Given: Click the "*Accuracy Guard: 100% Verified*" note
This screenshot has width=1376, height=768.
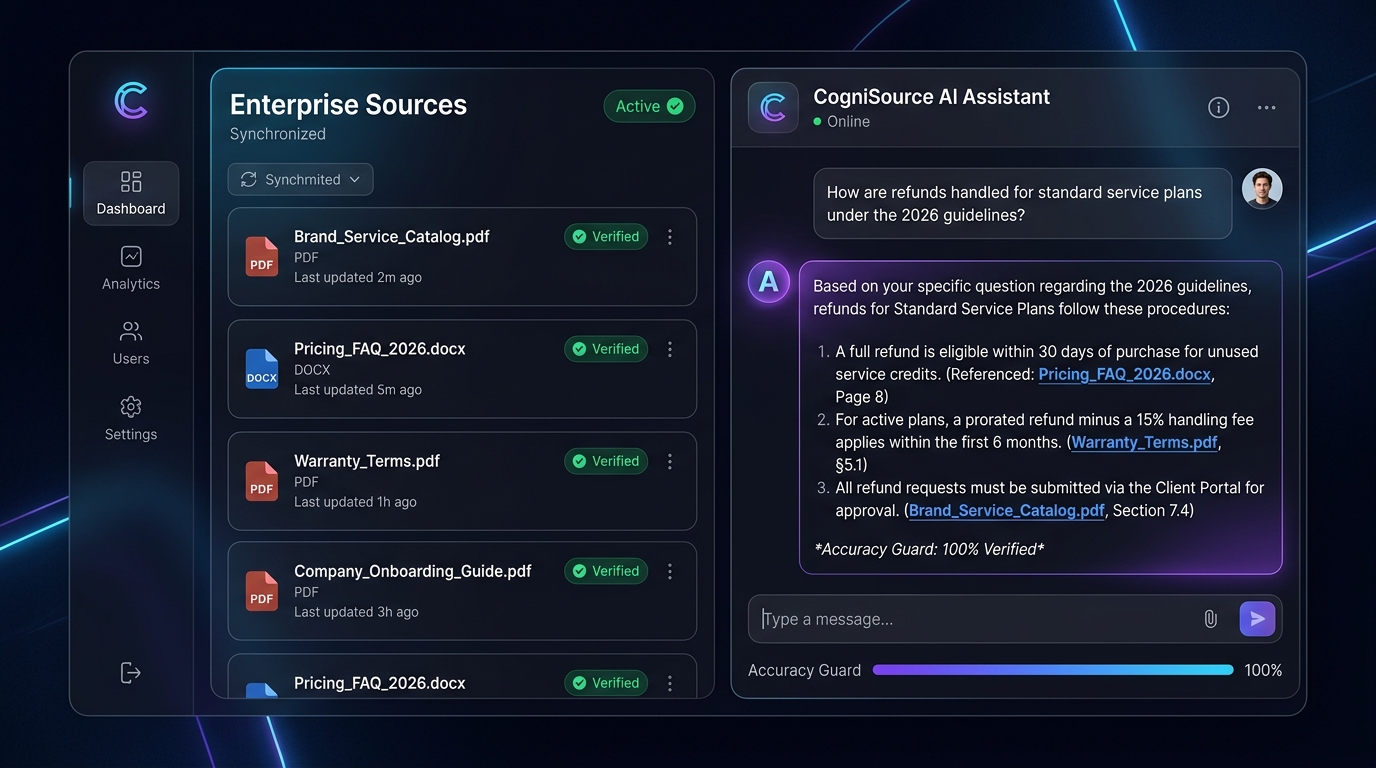Looking at the screenshot, I should [929, 549].
